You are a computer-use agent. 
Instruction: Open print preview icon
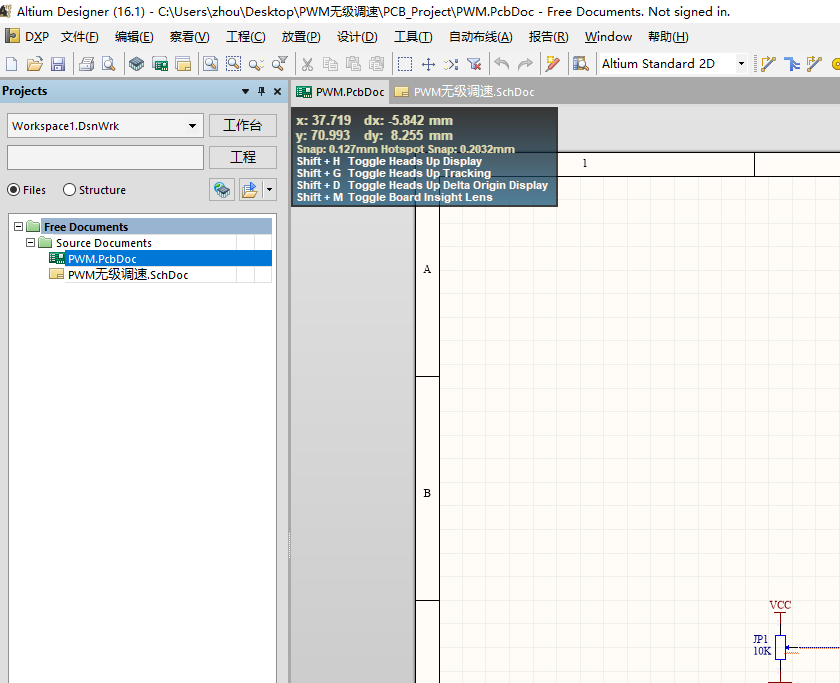[x=109, y=64]
